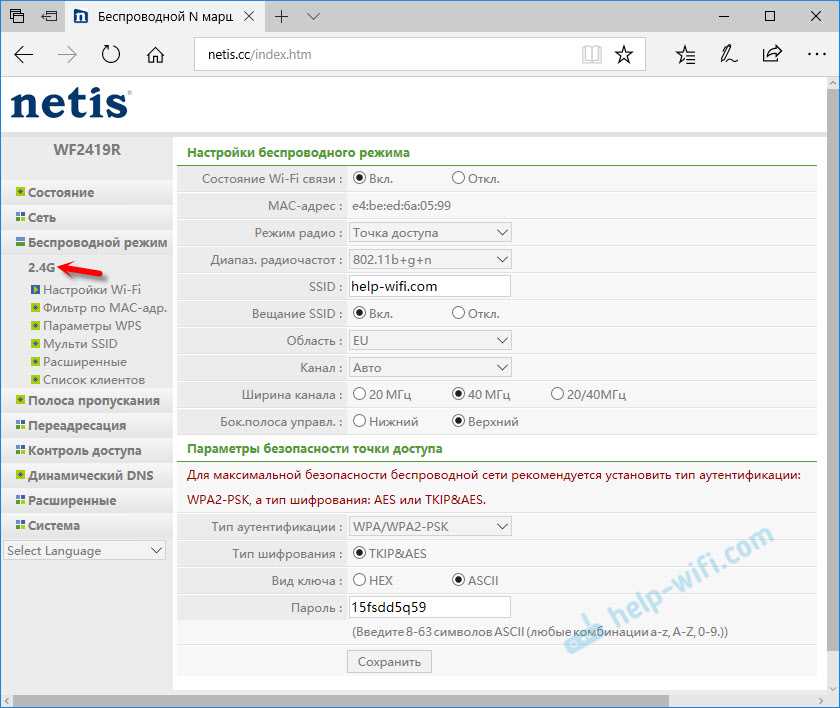
Task: Go back with the back arrow
Action: [24, 54]
